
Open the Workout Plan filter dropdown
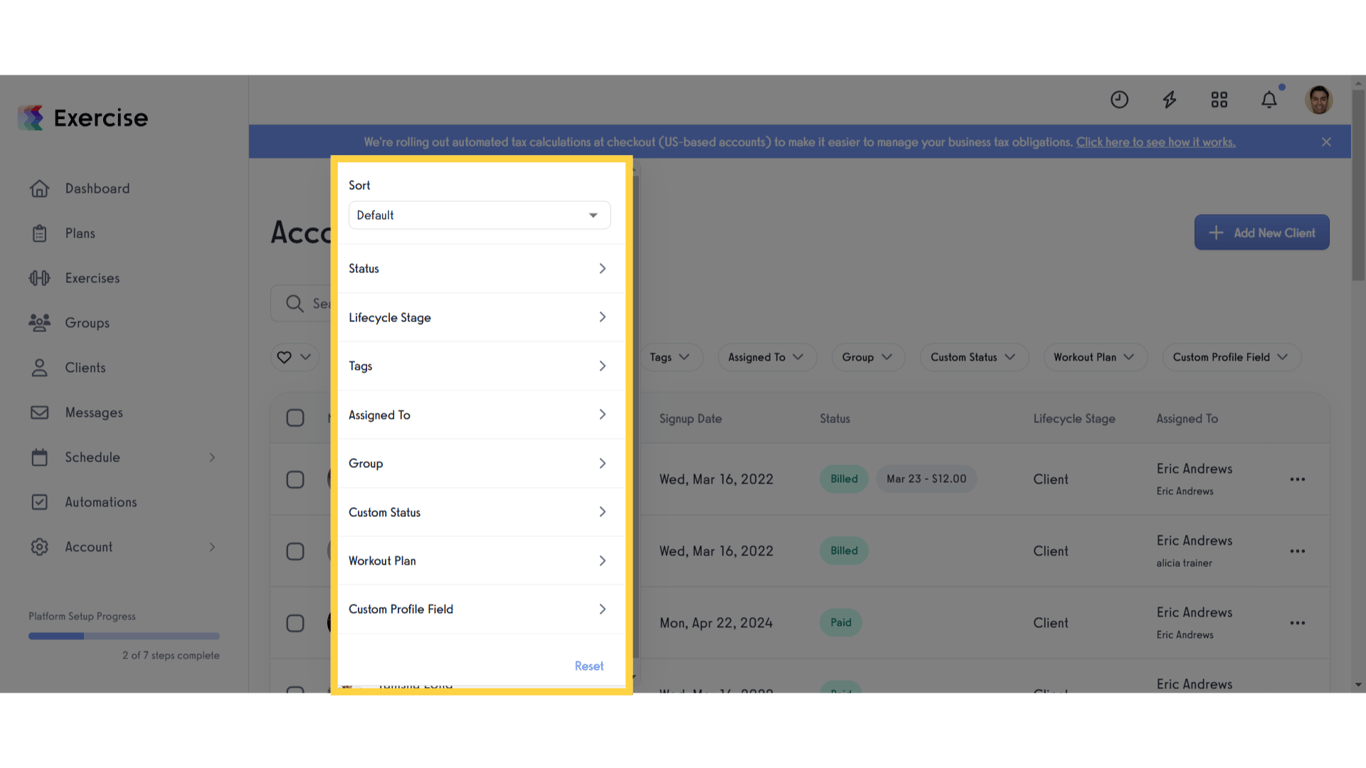(1095, 357)
